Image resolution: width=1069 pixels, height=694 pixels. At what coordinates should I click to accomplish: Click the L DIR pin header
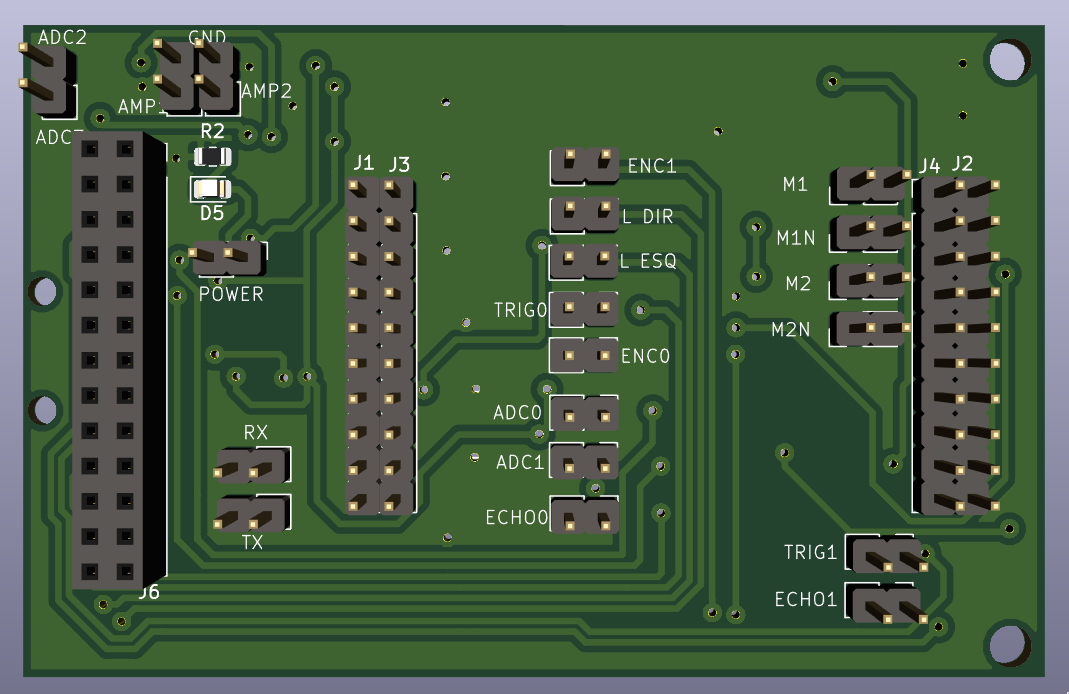point(585,214)
